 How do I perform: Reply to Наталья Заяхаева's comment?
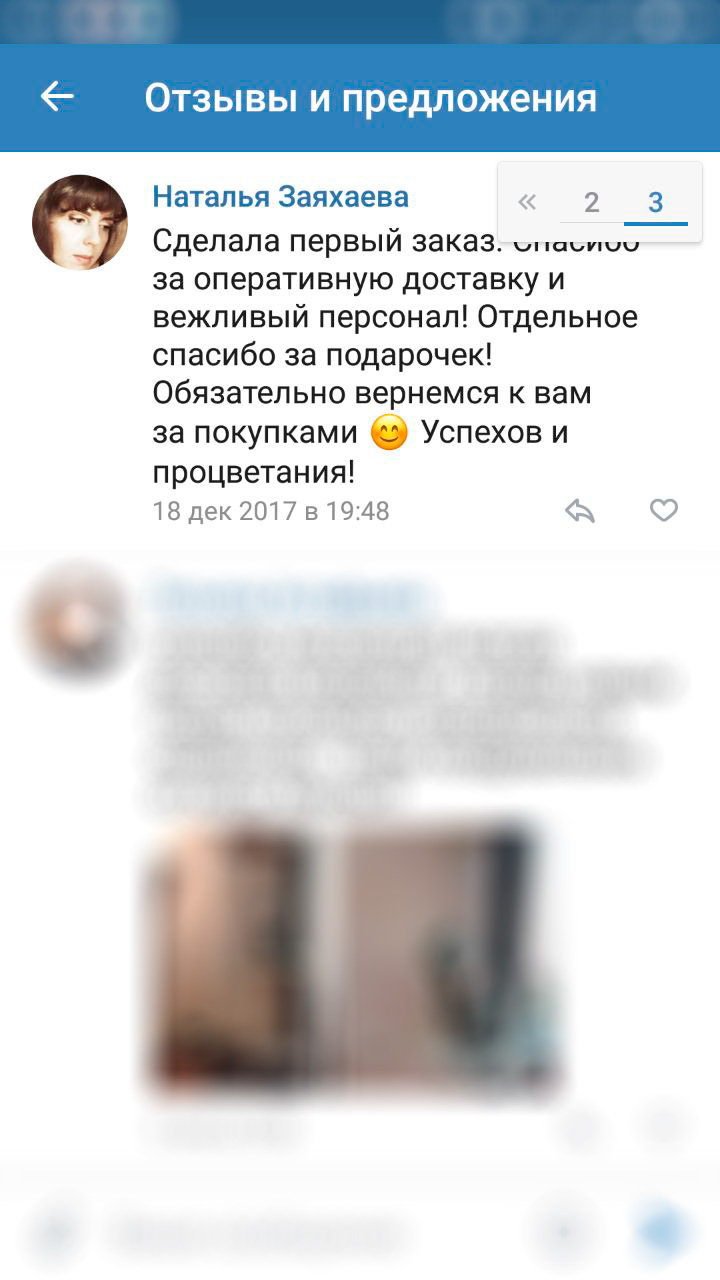(580, 511)
